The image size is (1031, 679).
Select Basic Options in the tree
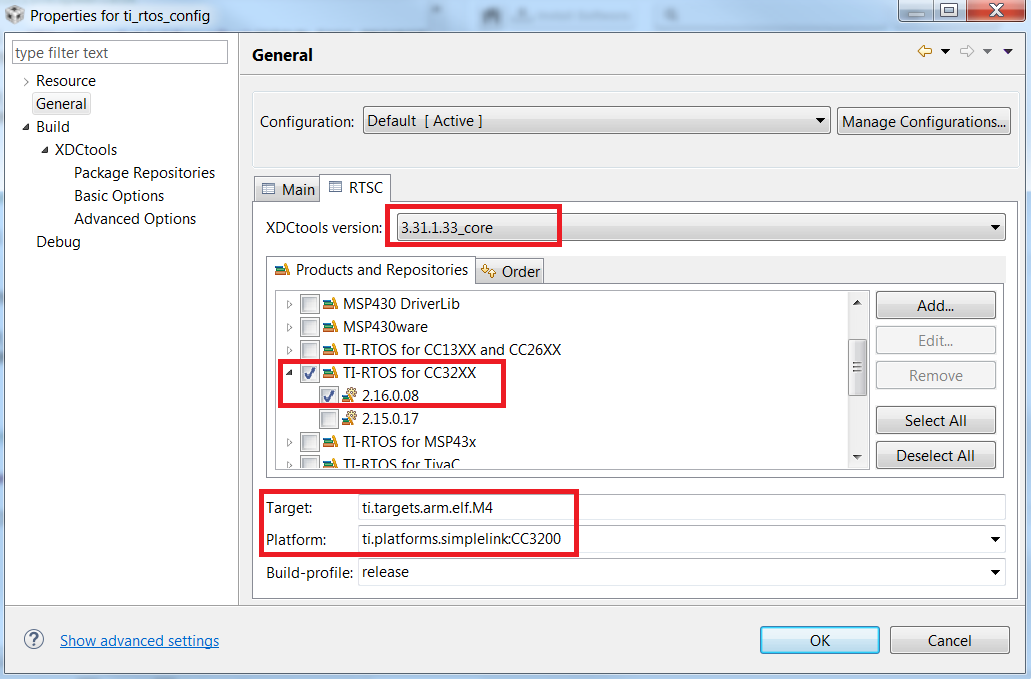[x=119, y=196]
